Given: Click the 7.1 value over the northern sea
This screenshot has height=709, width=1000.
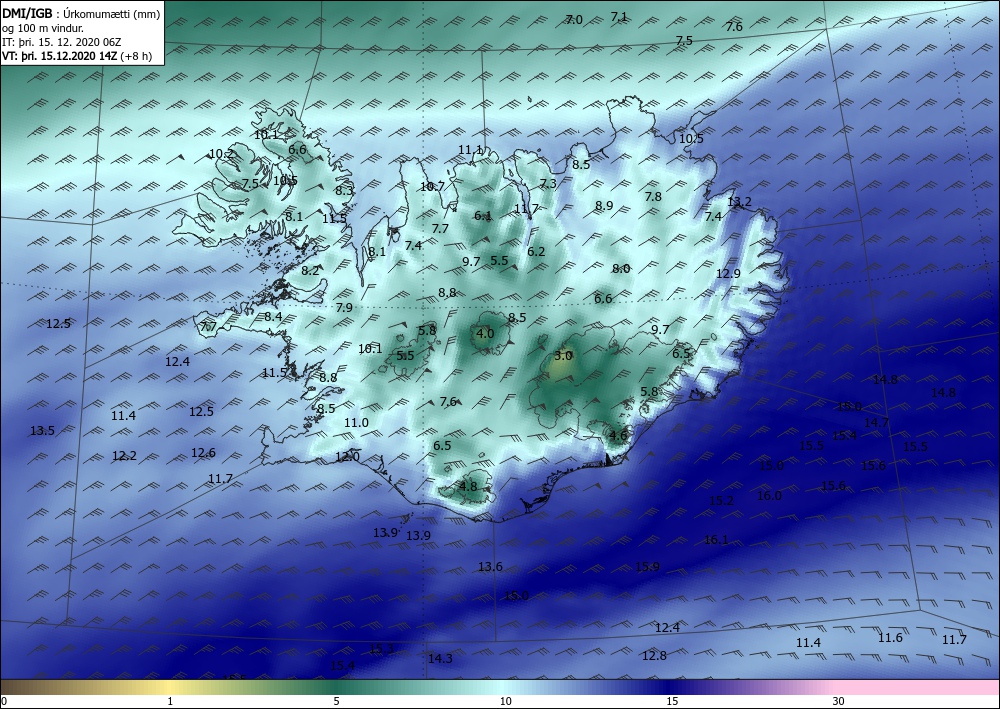Looking at the screenshot, I should pos(619,17).
